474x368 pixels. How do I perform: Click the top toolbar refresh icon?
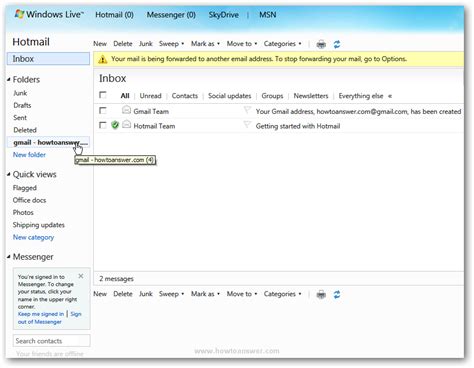[x=337, y=44]
